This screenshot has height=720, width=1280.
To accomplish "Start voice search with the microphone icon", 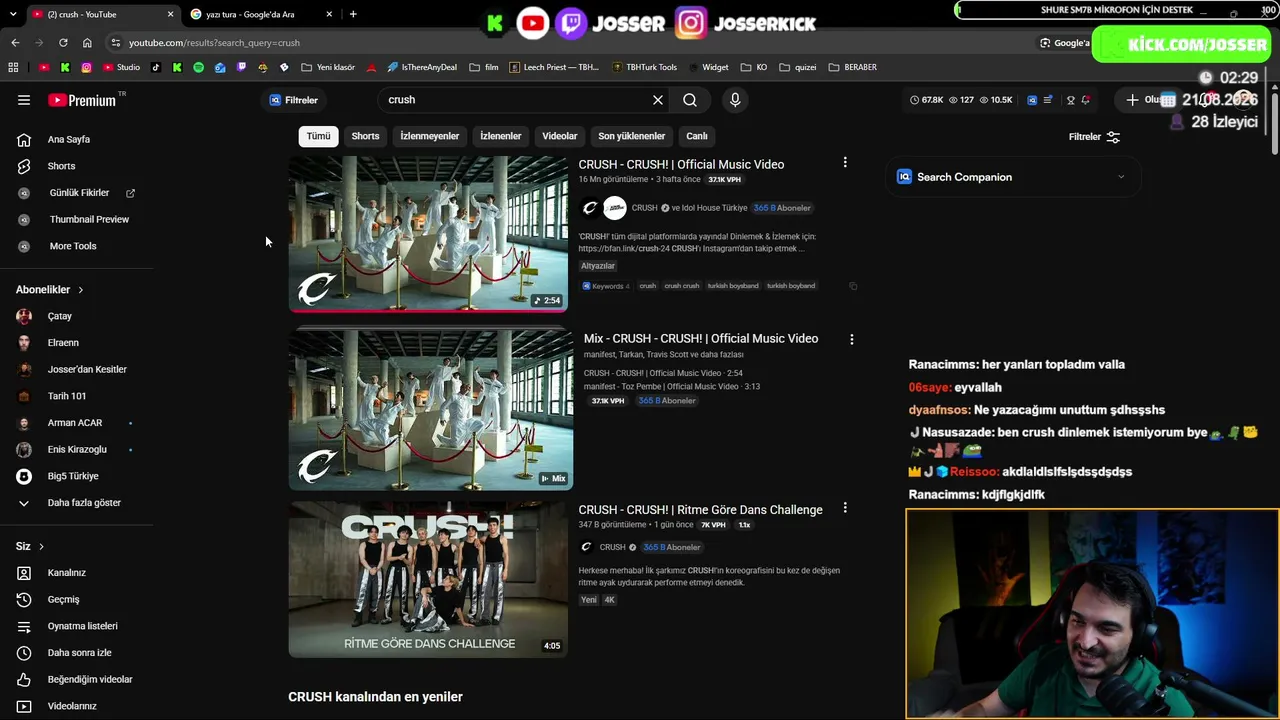I will 735,100.
